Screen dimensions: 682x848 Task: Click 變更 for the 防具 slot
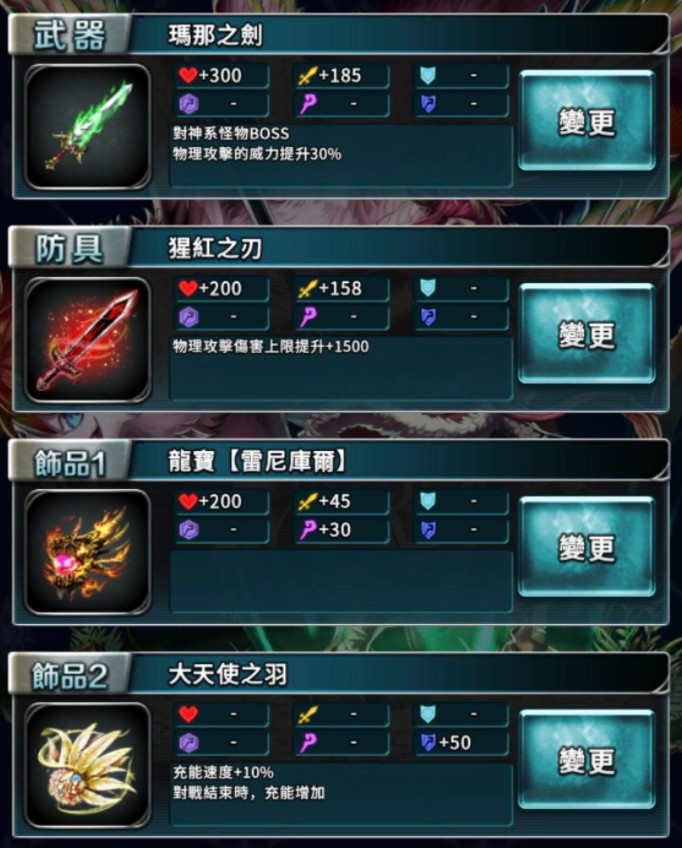click(587, 334)
